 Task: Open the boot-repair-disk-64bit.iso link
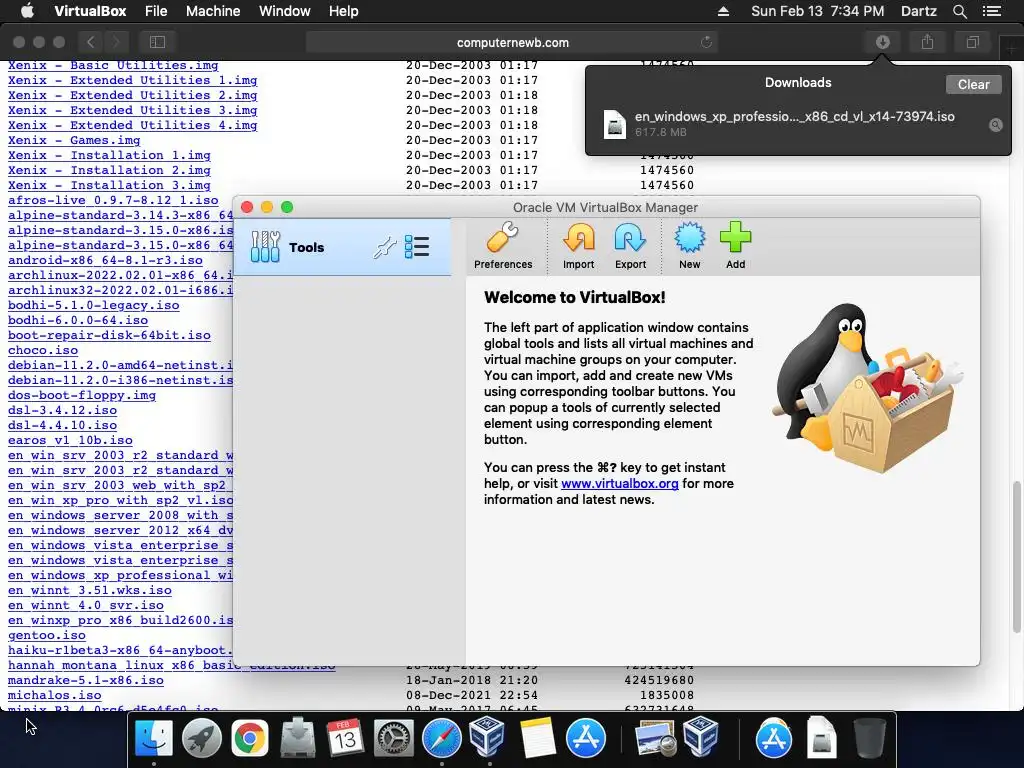pyautogui.click(x=109, y=336)
